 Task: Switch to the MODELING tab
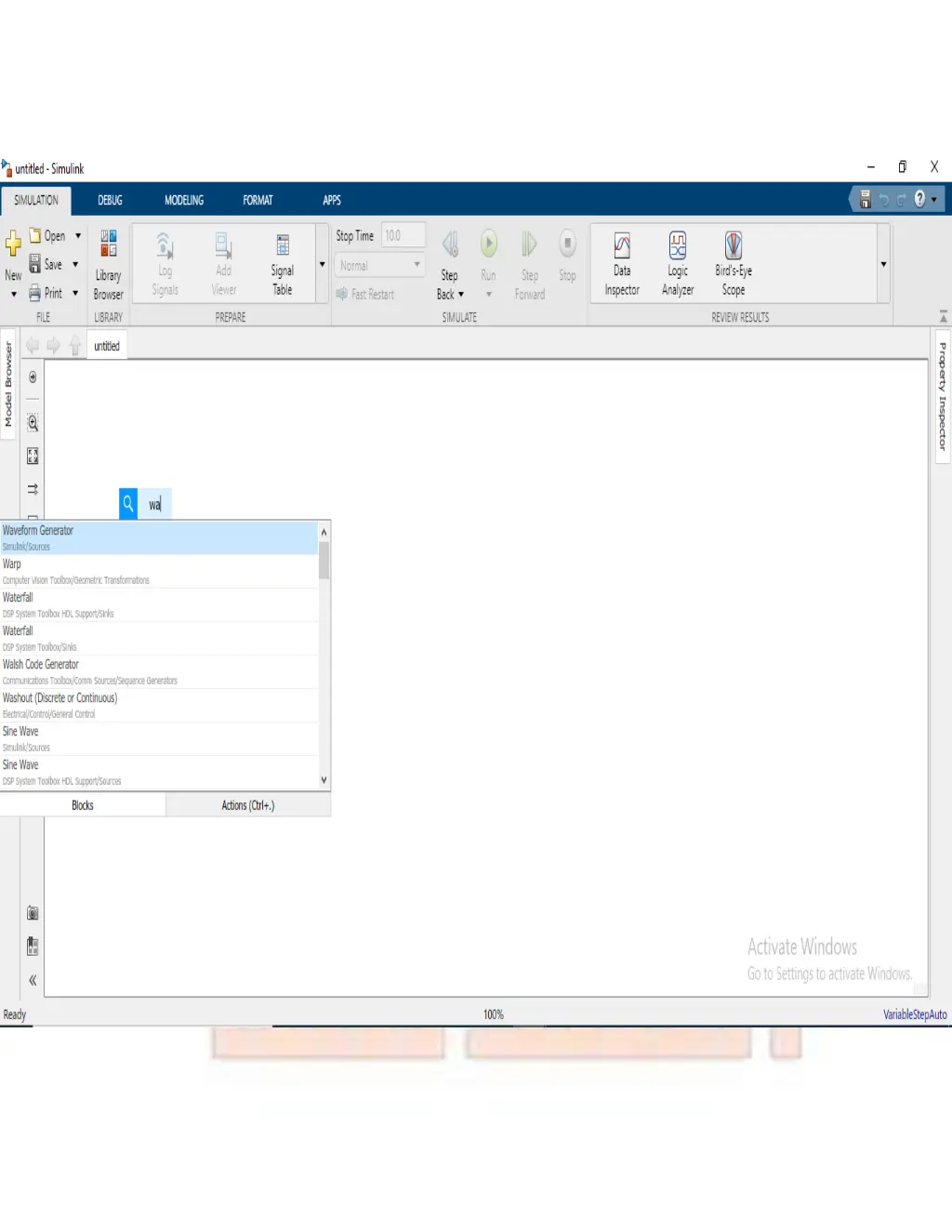[x=184, y=200]
